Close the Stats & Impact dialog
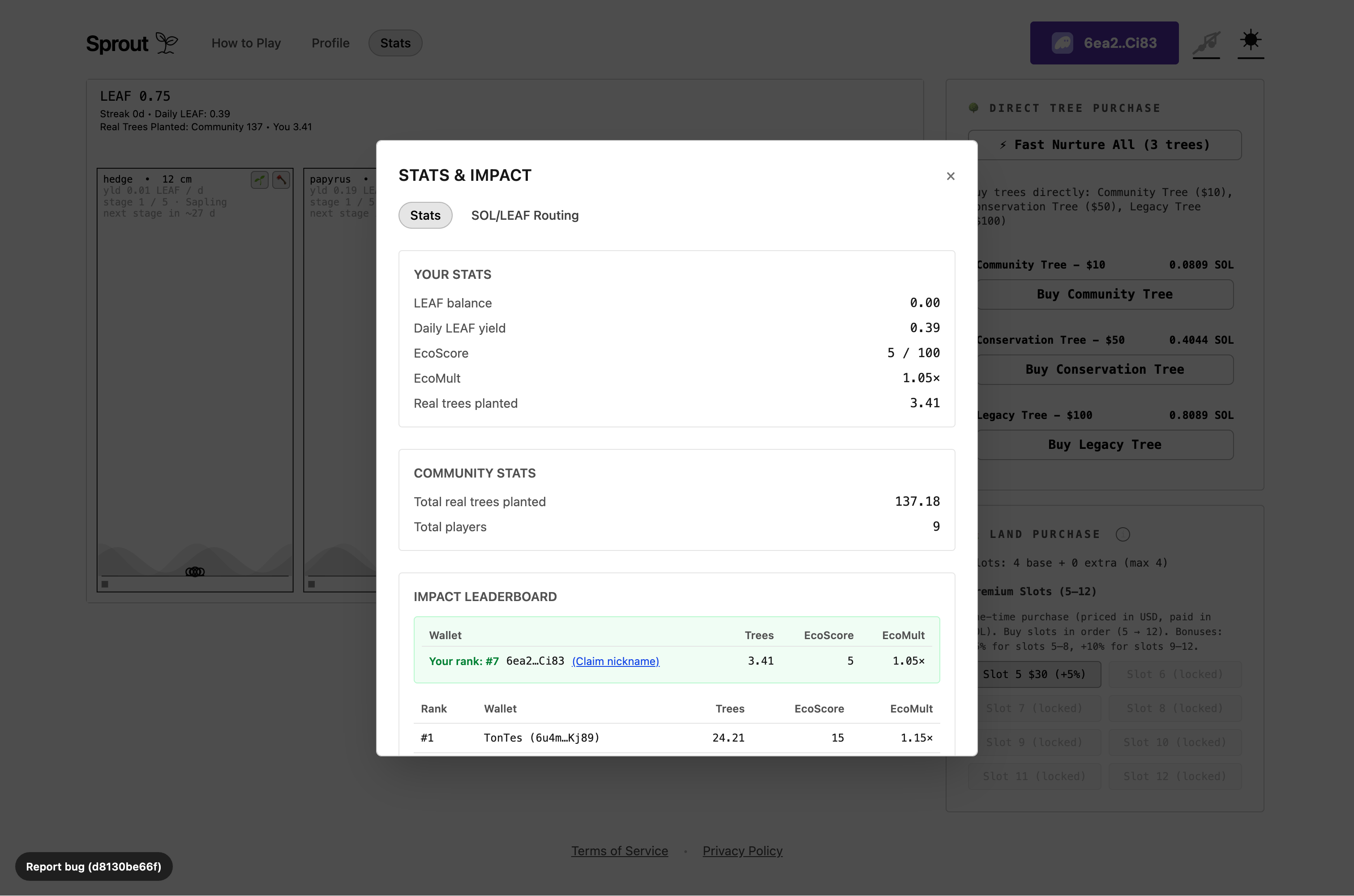Image resolution: width=1354 pixels, height=896 pixels. [x=951, y=176]
